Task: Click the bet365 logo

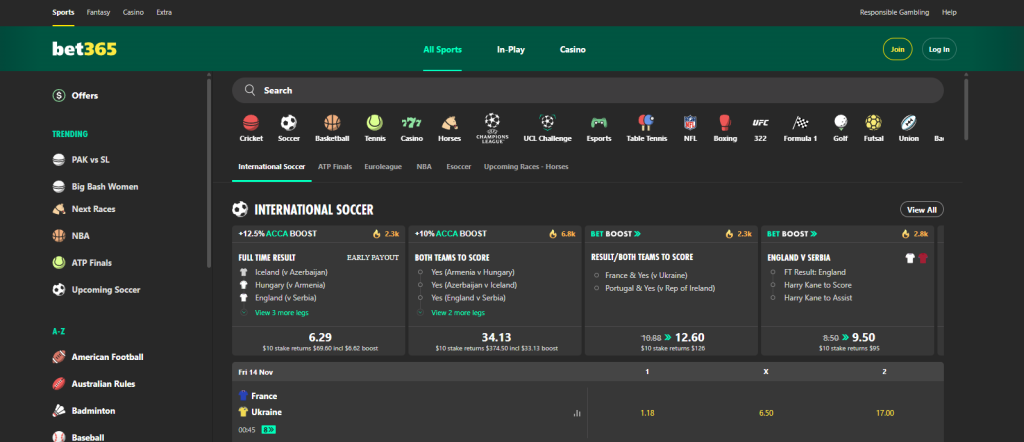Action: [x=84, y=49]
